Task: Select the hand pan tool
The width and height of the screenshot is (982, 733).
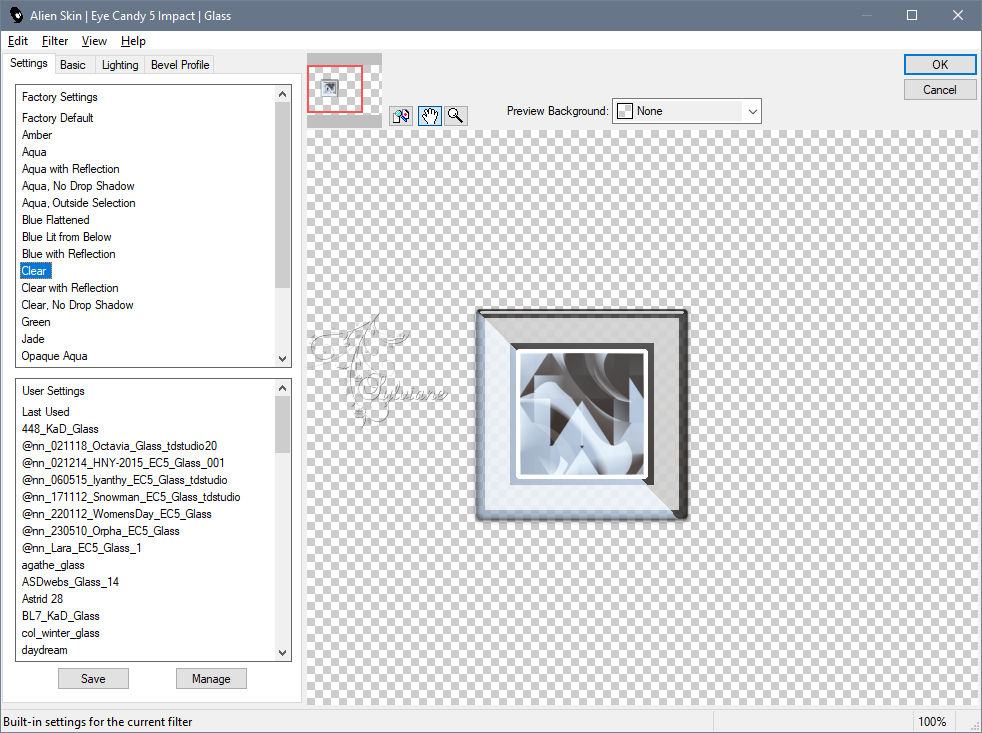Action: [430, 116]
